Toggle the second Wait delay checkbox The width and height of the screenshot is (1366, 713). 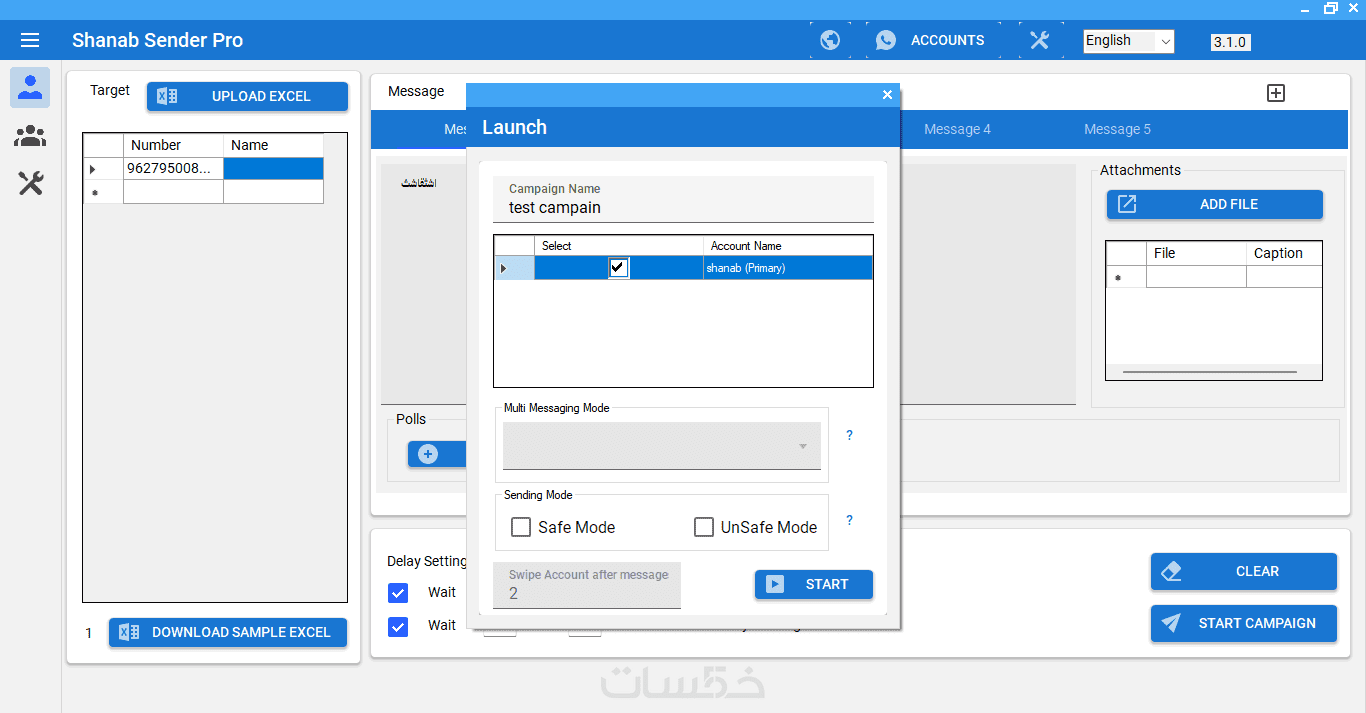click(x=398, y=627)
